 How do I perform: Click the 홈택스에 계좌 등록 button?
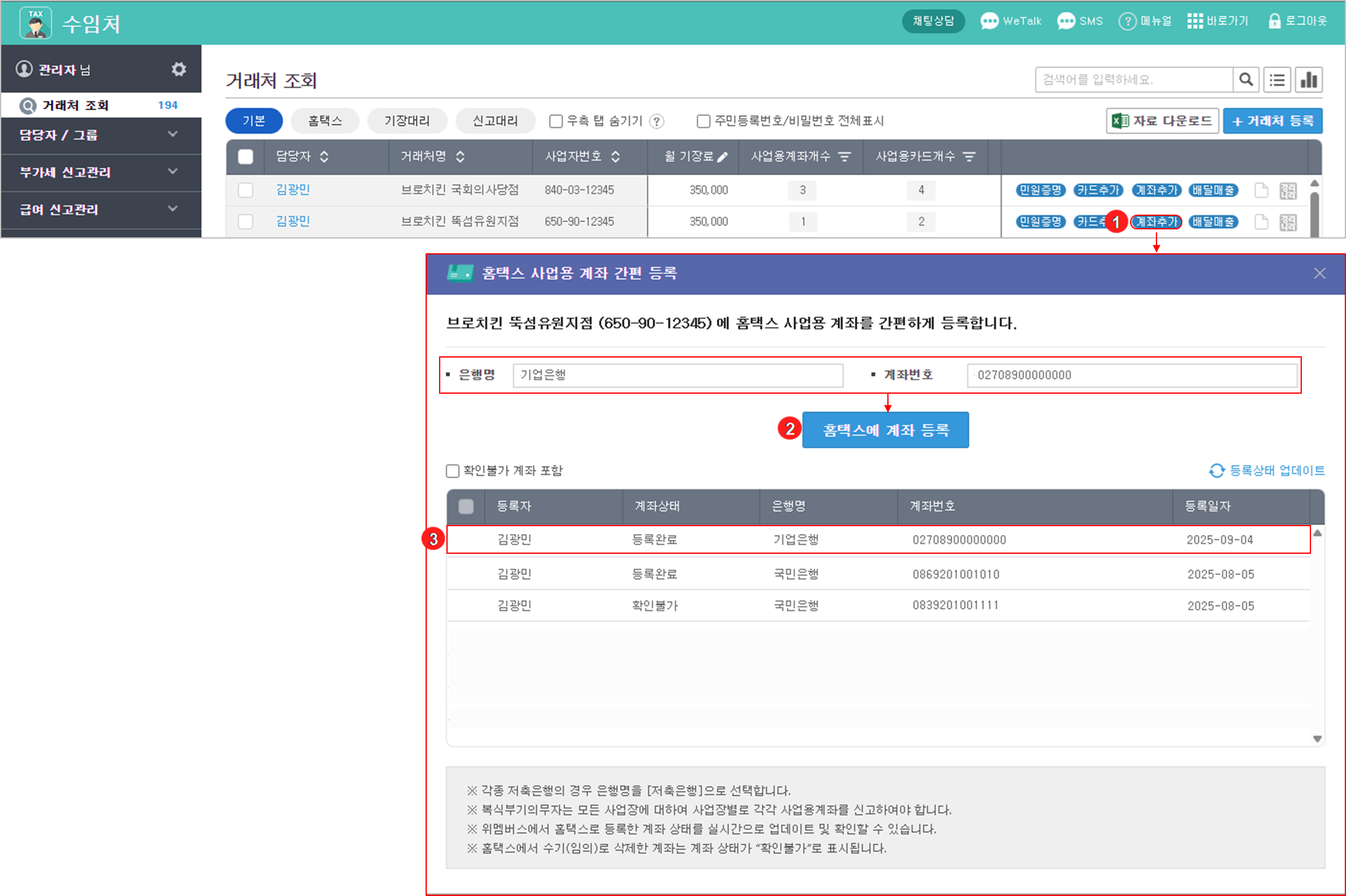click(x=885, y=430)
